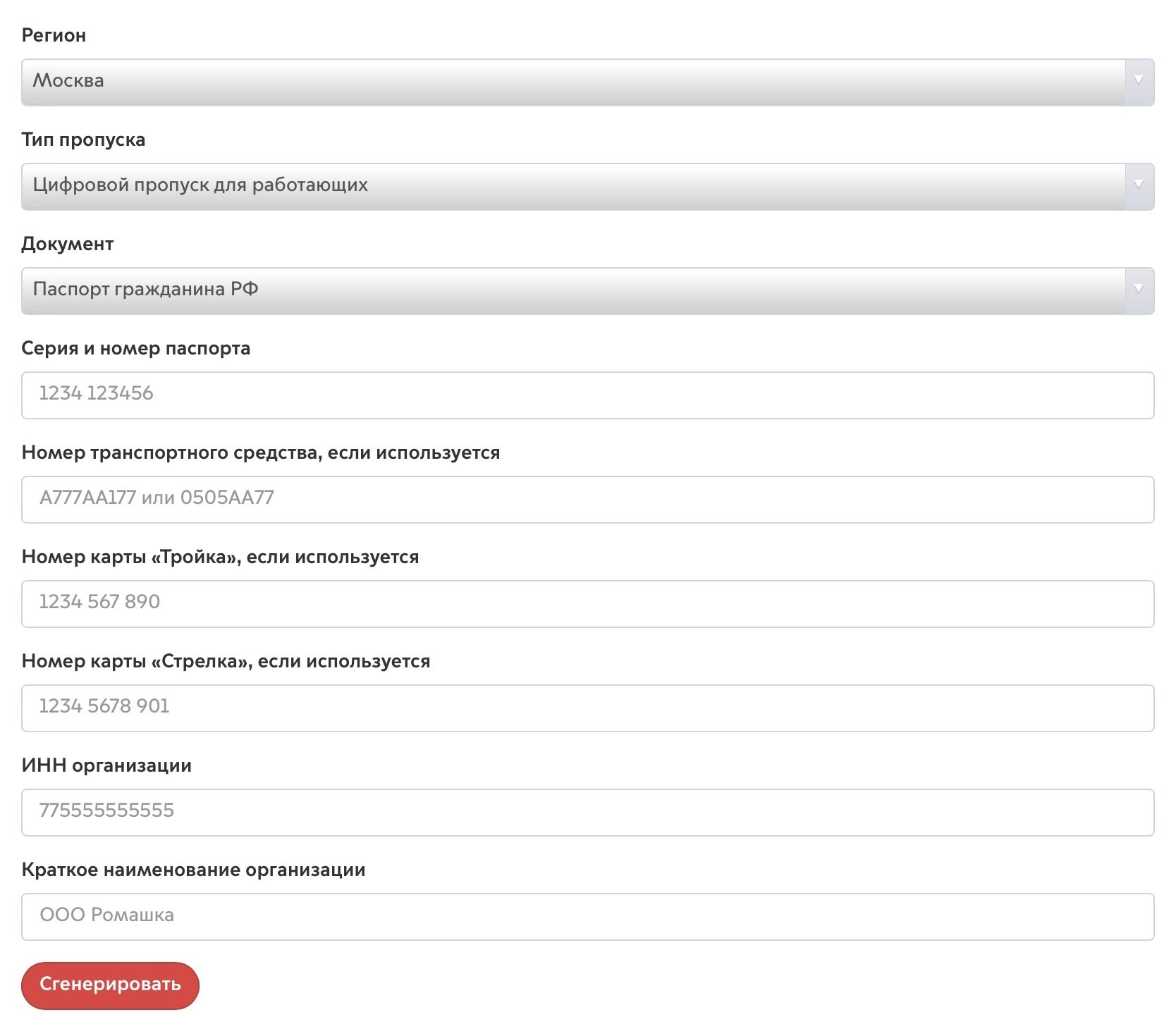Viewport: 1176px width, 1036px height.
Task: Click the arrow on the Регион dropdown
Action: (1139, 82)
